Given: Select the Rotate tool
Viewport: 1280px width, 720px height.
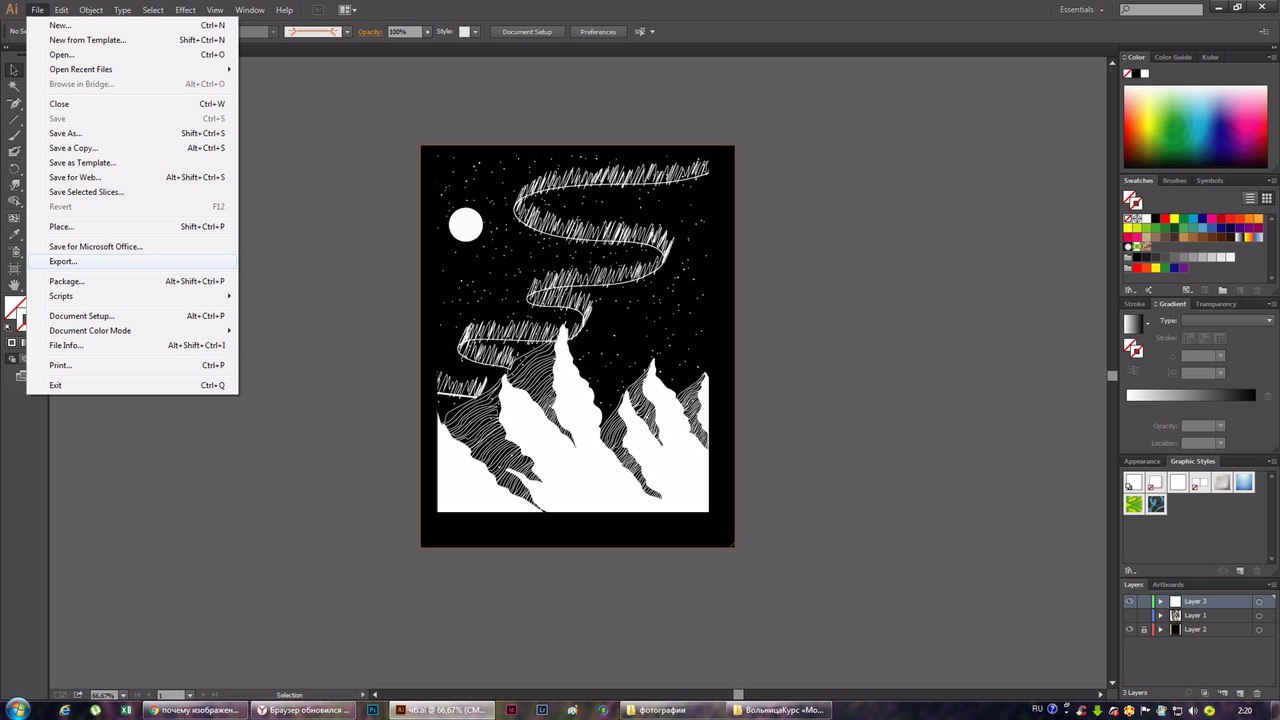Looking at the screenshot, I should coord(14,168).
